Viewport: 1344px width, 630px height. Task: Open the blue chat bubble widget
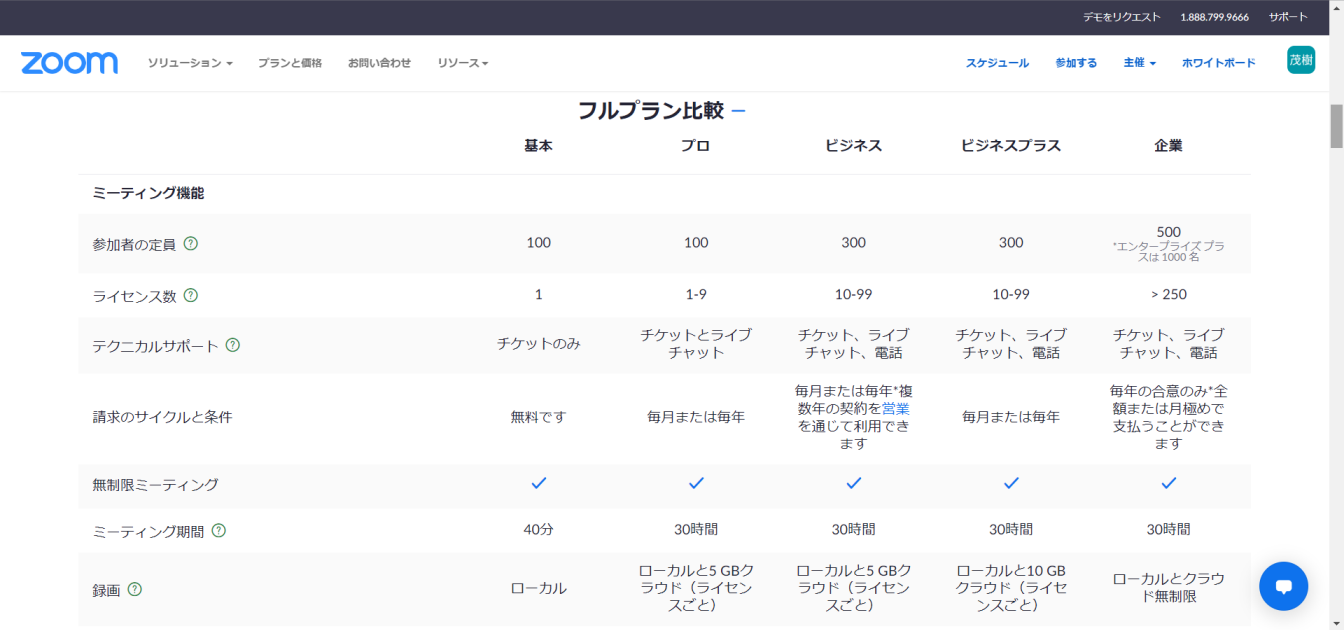(1283, 586)
